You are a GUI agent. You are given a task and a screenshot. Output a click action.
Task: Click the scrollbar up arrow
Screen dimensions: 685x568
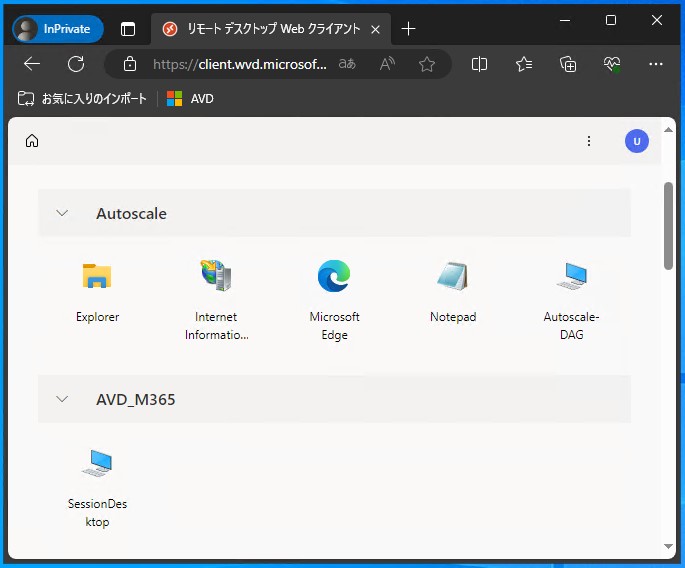click(668, 130)
